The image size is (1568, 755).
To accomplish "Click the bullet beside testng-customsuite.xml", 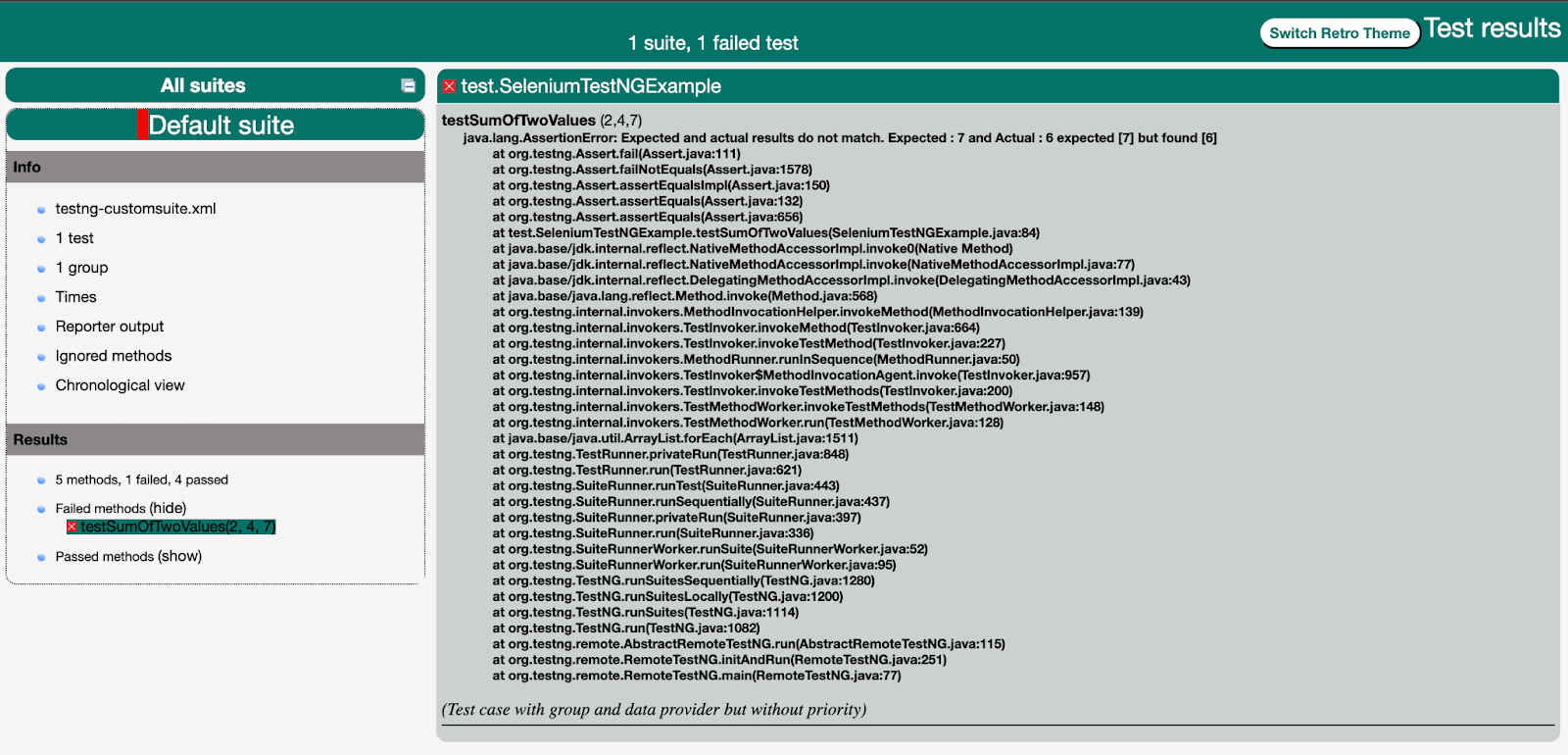I will click(x=41, y=210).
